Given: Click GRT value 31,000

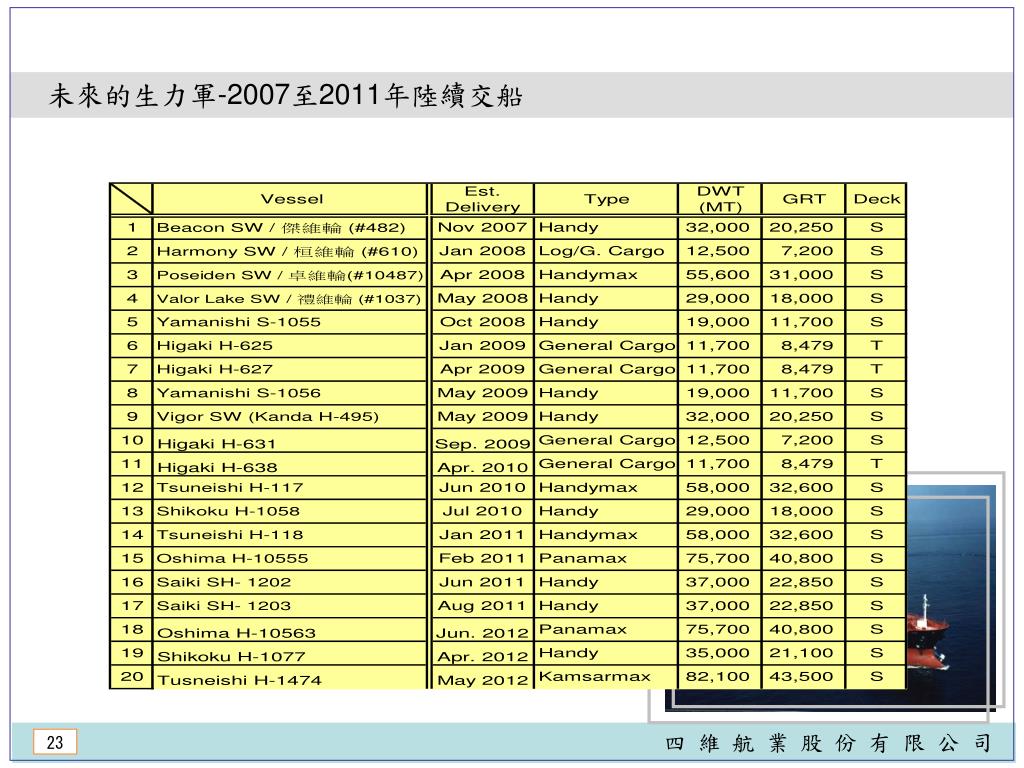Looking at the screenshot, I should [803, 275].
